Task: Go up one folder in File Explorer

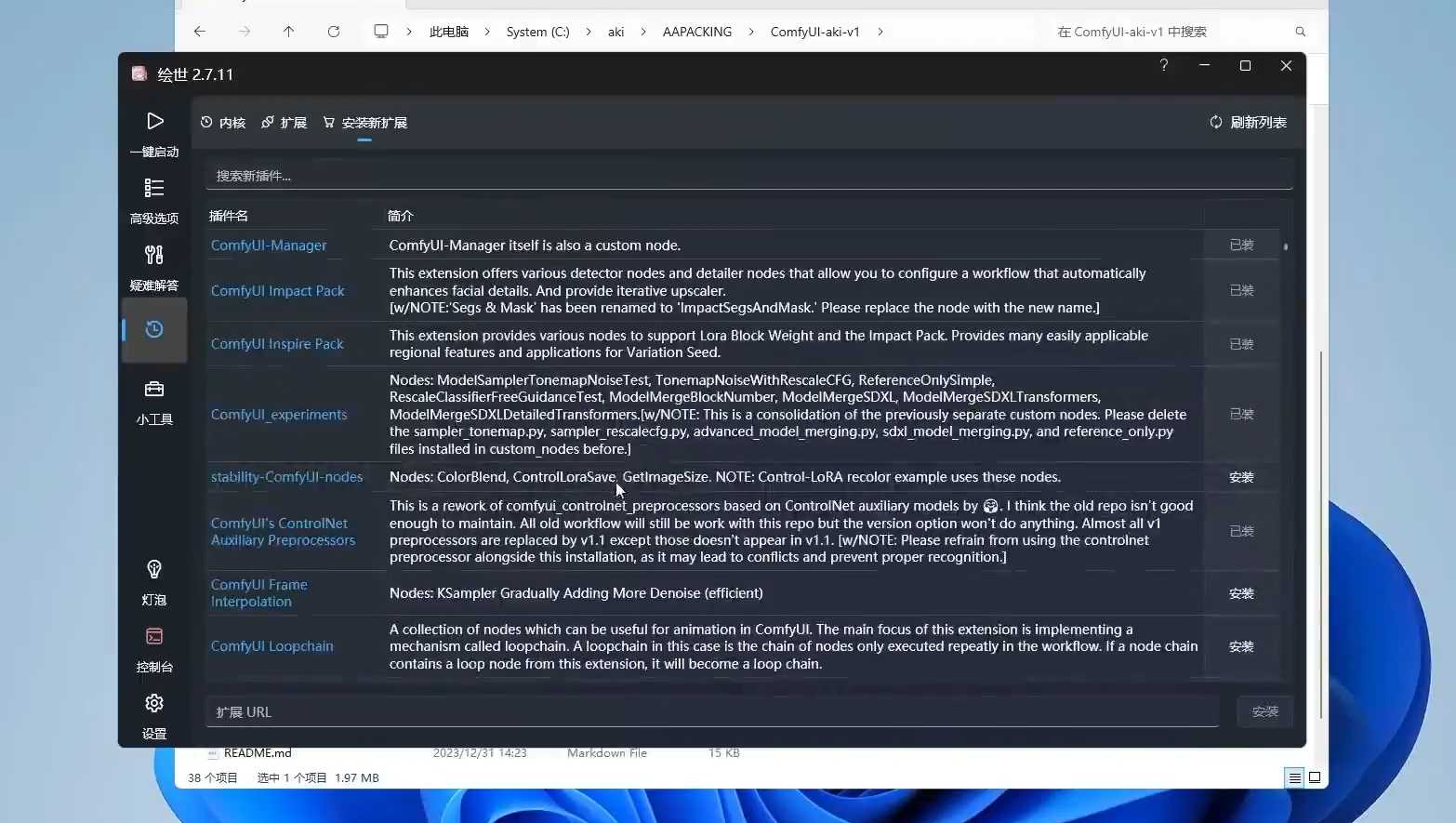Action: point(288,32)
